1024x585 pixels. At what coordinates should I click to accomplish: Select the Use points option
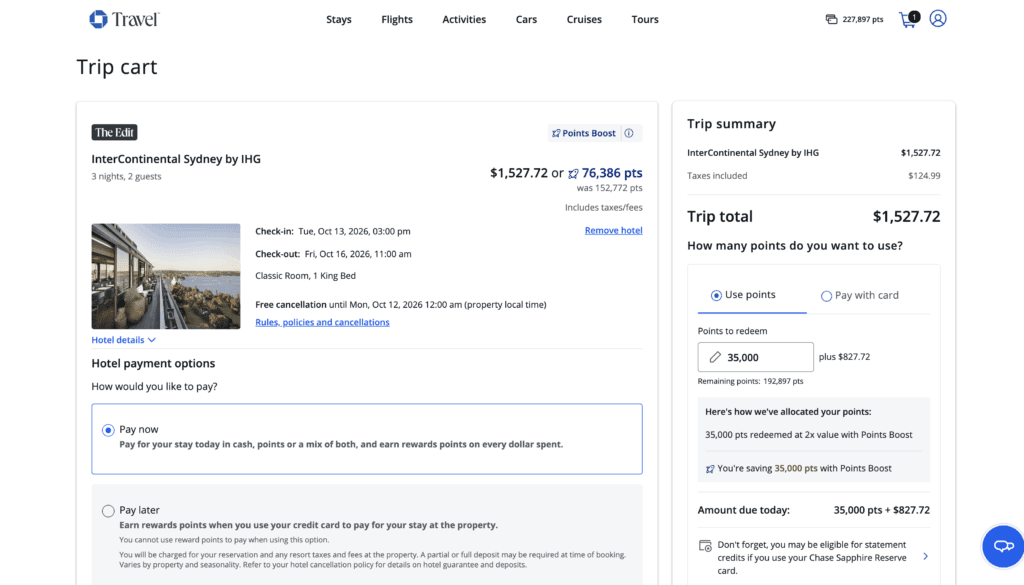[716, 295]
